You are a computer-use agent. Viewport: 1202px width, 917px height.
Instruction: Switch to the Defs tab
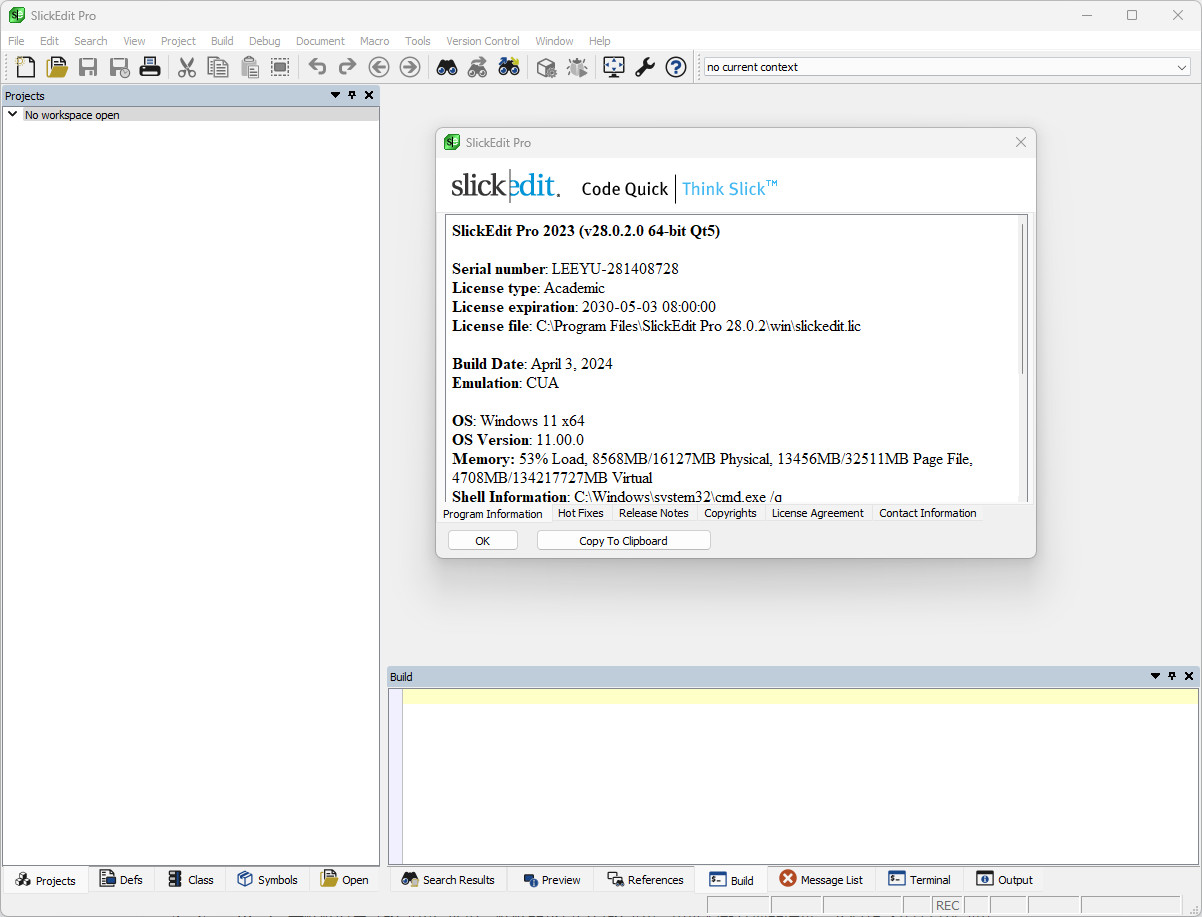121,879
